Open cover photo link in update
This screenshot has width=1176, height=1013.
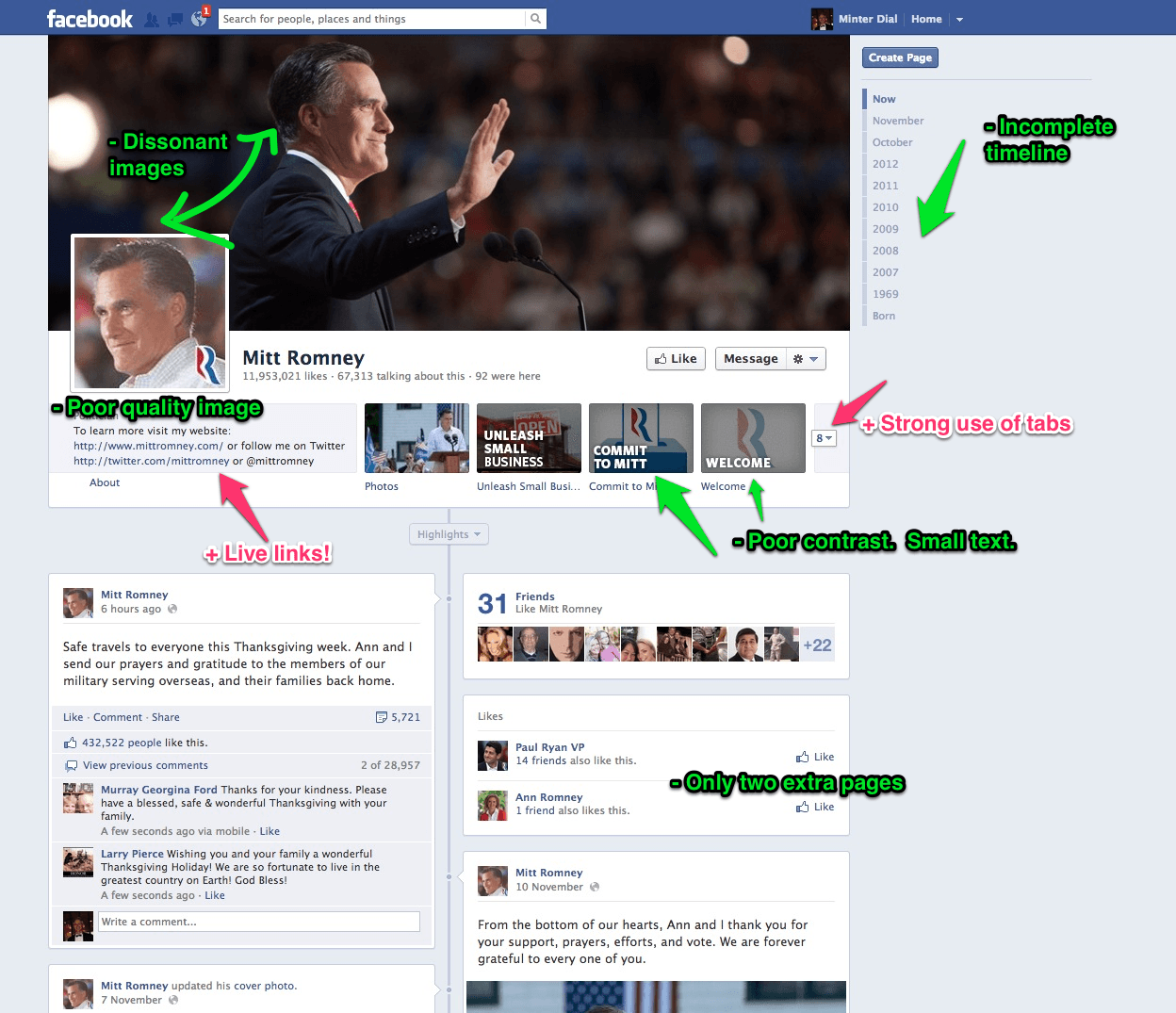pos(265,986)
